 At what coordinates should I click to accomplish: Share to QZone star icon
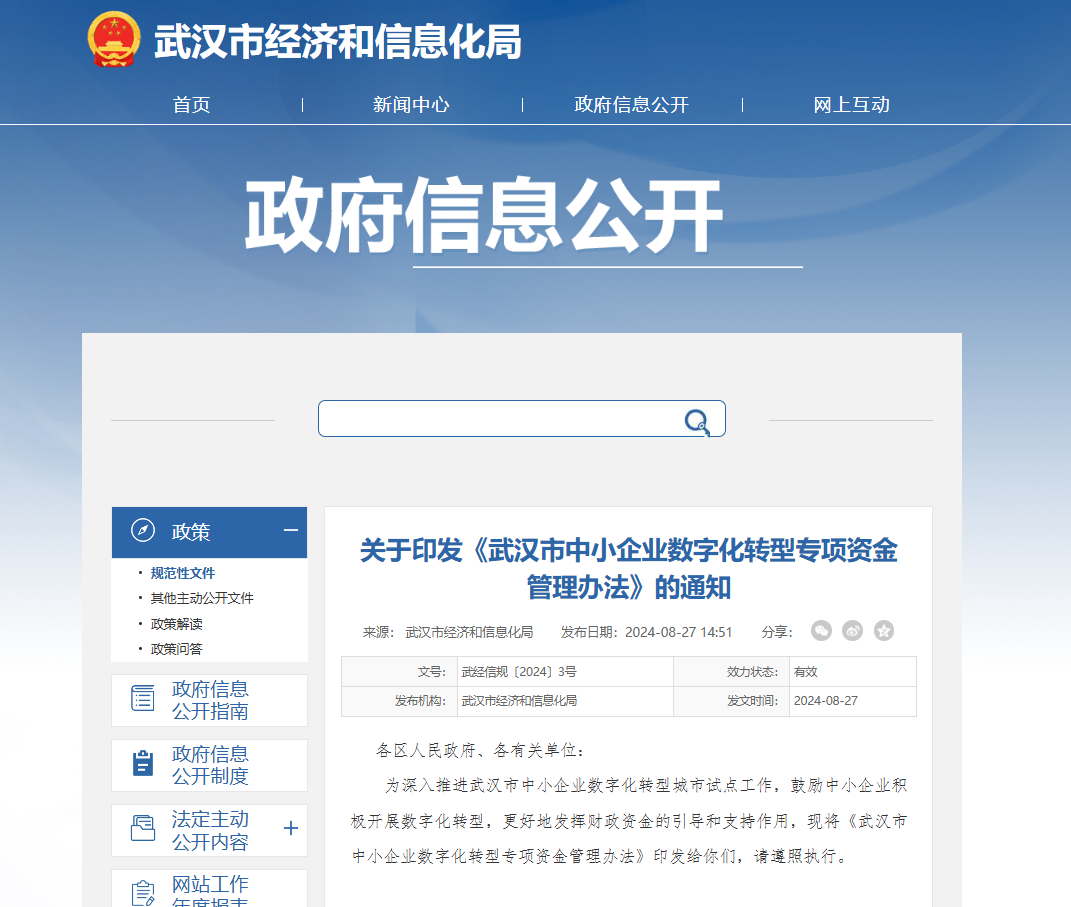click(883, 631)
